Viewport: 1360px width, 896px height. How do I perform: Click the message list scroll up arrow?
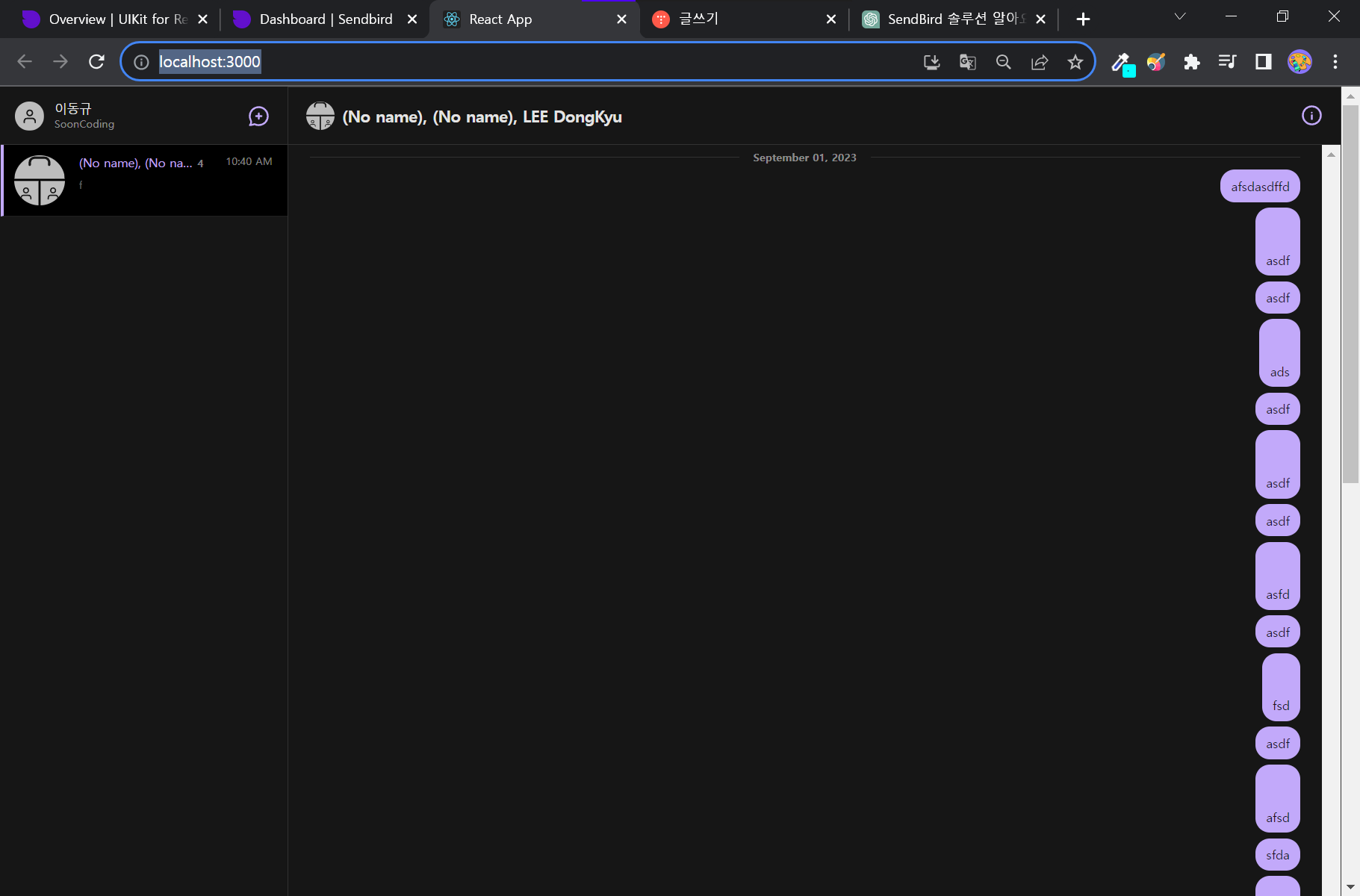tap(1331, 155)
